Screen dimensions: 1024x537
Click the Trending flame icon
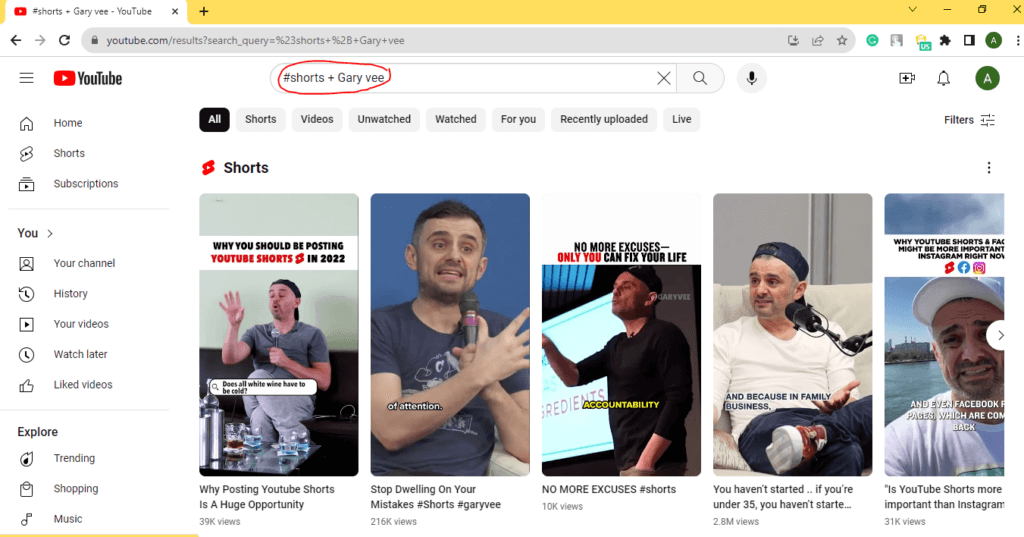point(26,459)
